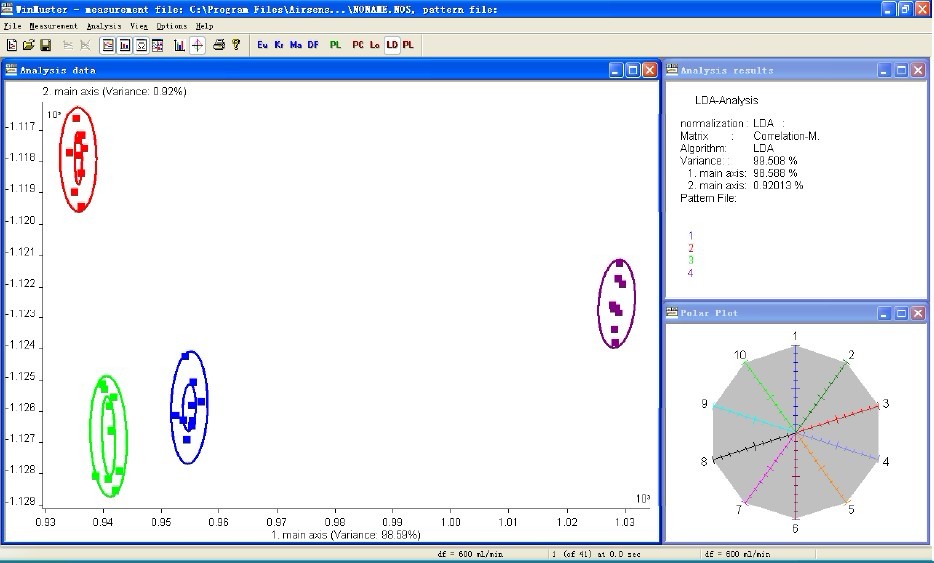
Task: Click the first greyed-out graph icon
Action: [68, 45]
